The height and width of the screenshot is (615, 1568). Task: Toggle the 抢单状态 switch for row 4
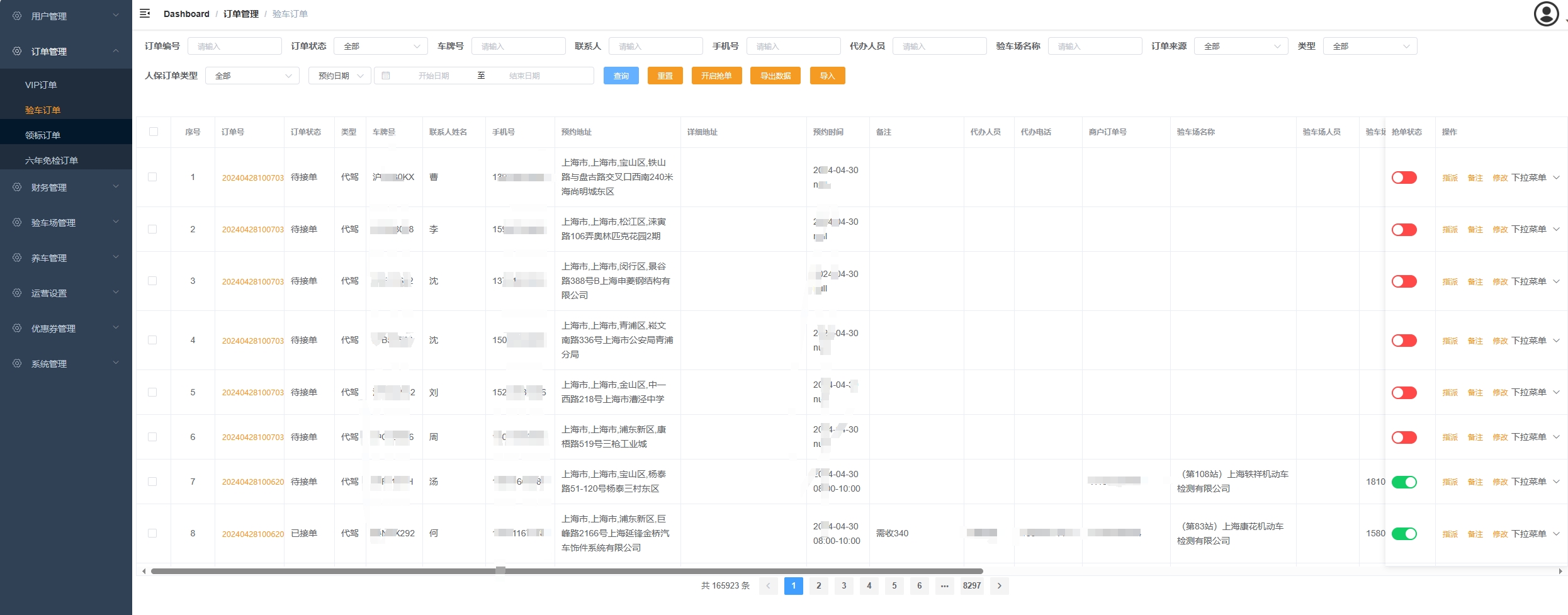point(1404,341)
